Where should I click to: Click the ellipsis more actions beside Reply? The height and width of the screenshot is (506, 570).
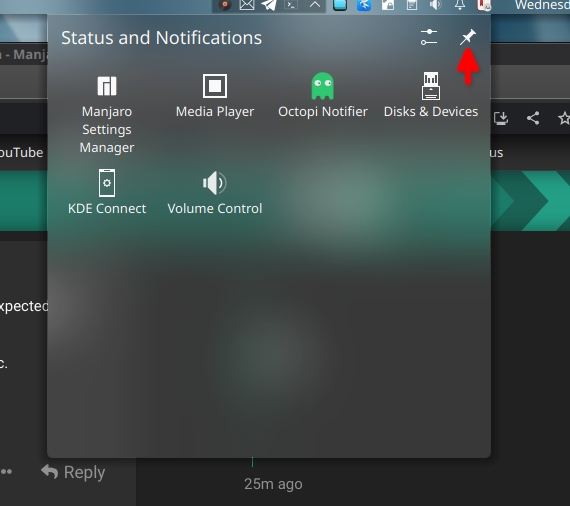(6, 472)
